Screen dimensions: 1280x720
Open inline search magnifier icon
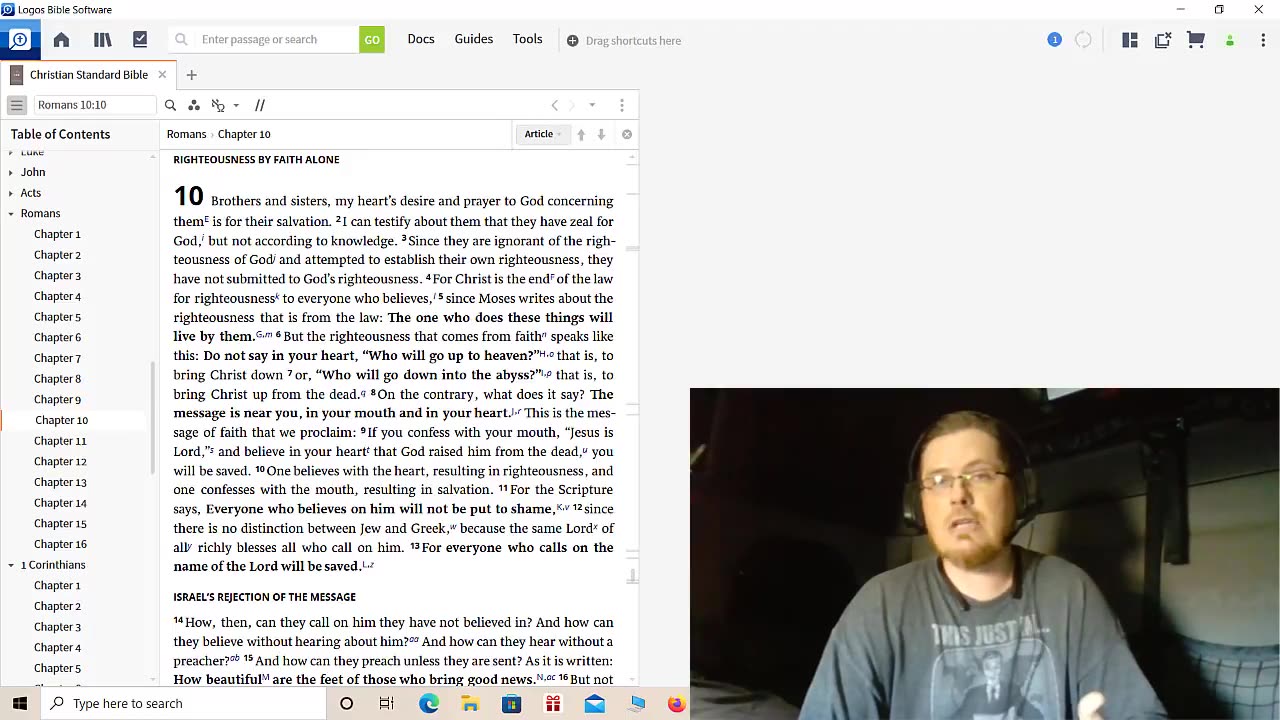coord(170,105)
